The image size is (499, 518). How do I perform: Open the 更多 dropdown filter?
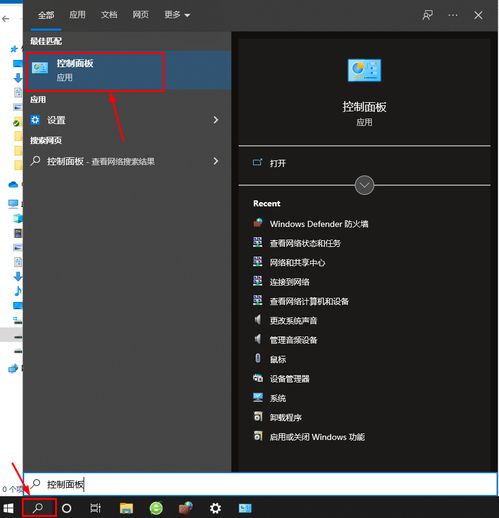click(x=177, y=15)
